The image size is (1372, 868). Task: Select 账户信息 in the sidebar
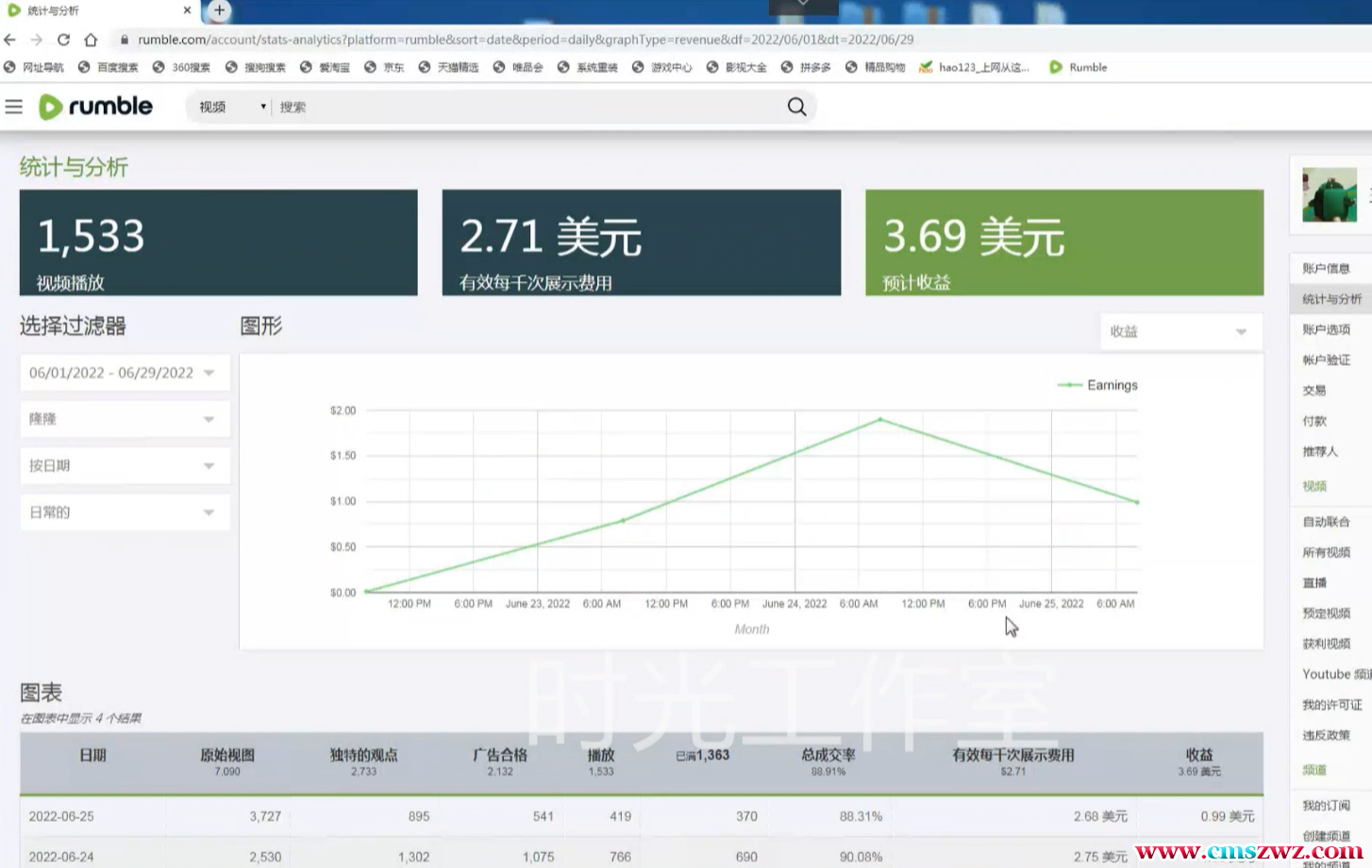[x=1326, y=268]
